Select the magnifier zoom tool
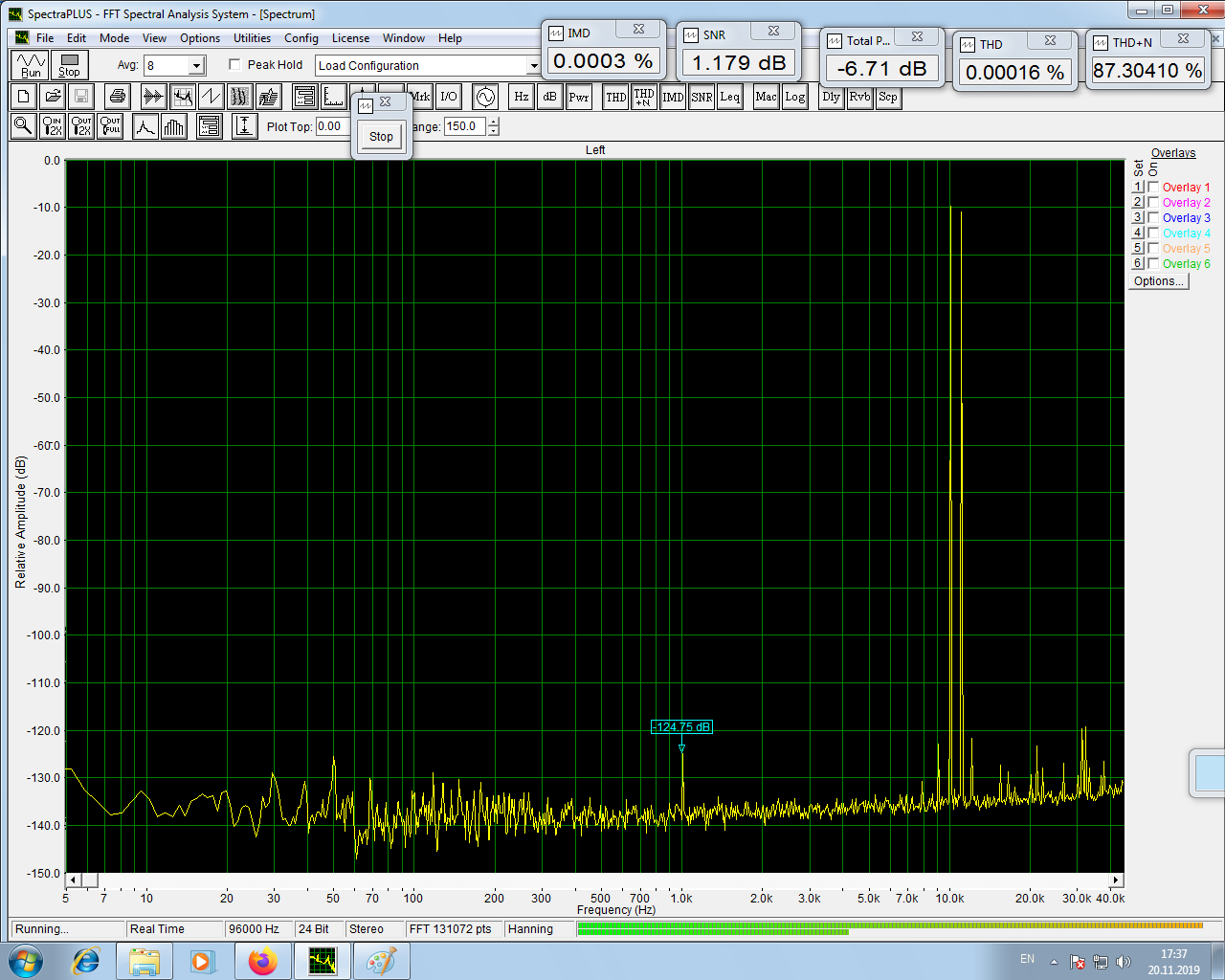The height and width of the screenshot is (980, 1225). (x=24, y=125)
